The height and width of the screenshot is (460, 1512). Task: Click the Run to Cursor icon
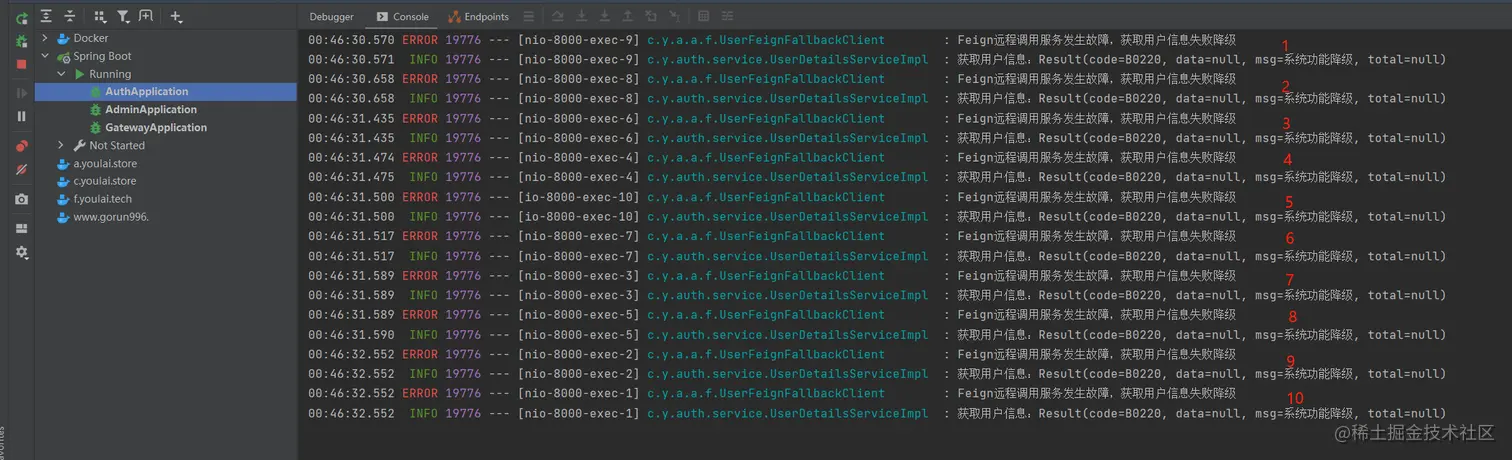coord(674,17)
